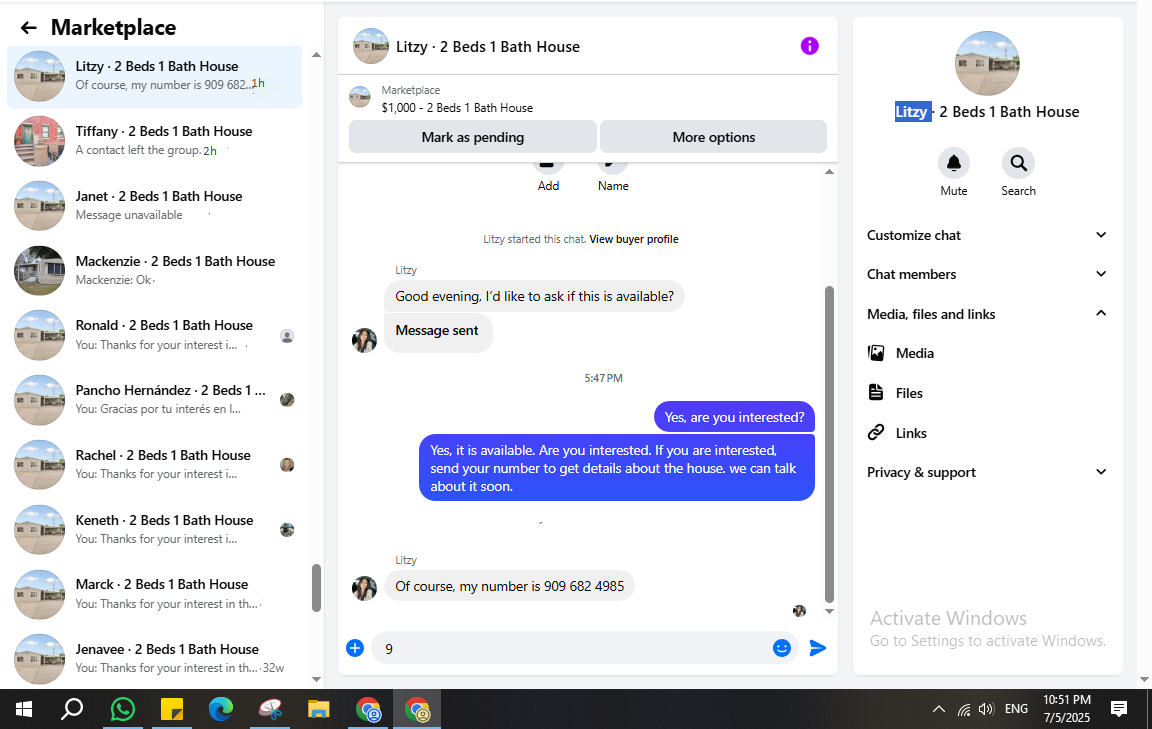The image size is (1152, 729).
Task: Click Mark as pending button
Action: point(472,137)
